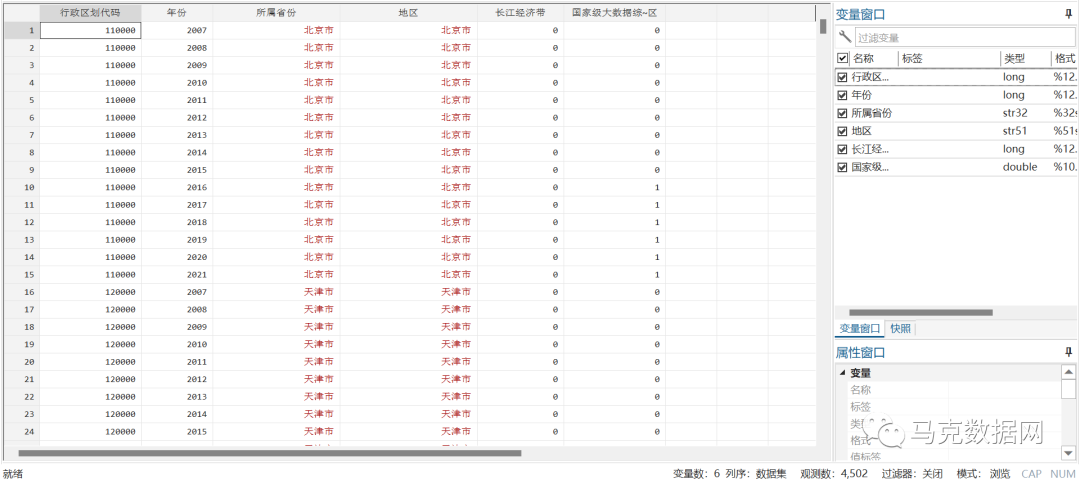The height and width of the screenshot is (480, 1080).
Task: Click the 模式: 浏览 status entry
Action: 983,473
